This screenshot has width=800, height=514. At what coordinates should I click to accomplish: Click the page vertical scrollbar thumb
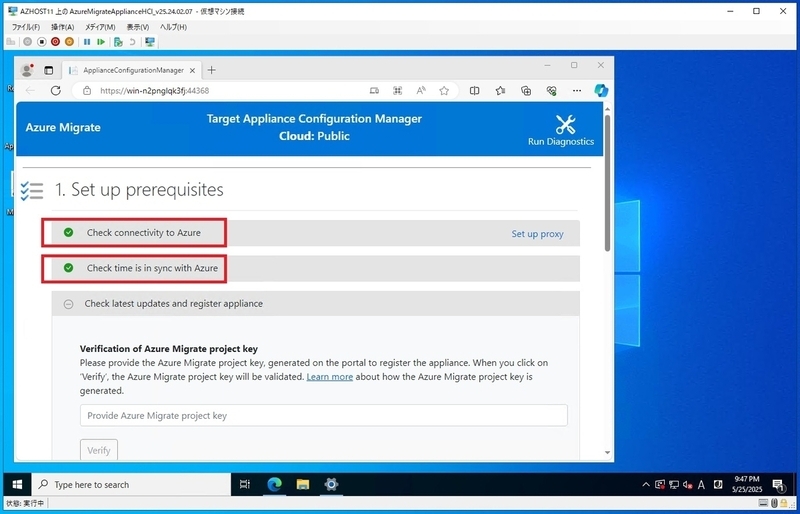coord(607,183)
